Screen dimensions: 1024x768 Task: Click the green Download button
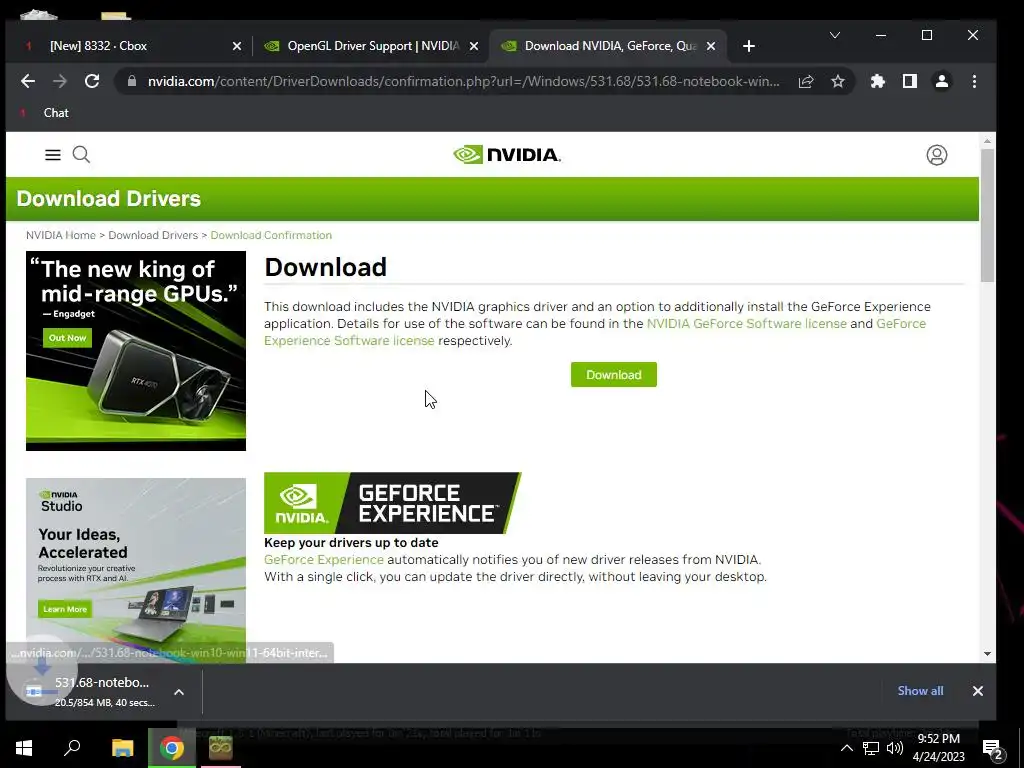(x=614, y=375)
